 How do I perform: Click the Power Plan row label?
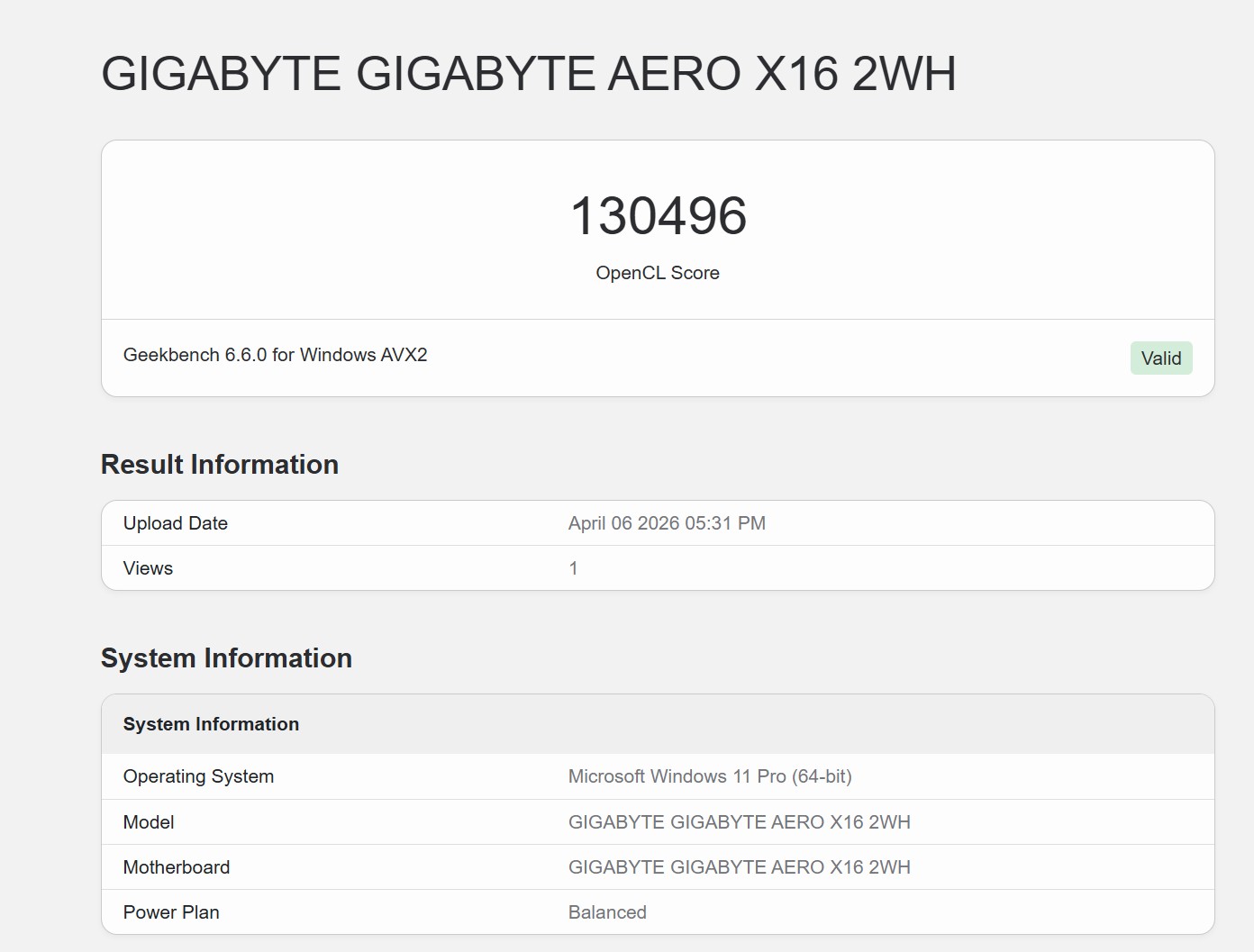171,912
